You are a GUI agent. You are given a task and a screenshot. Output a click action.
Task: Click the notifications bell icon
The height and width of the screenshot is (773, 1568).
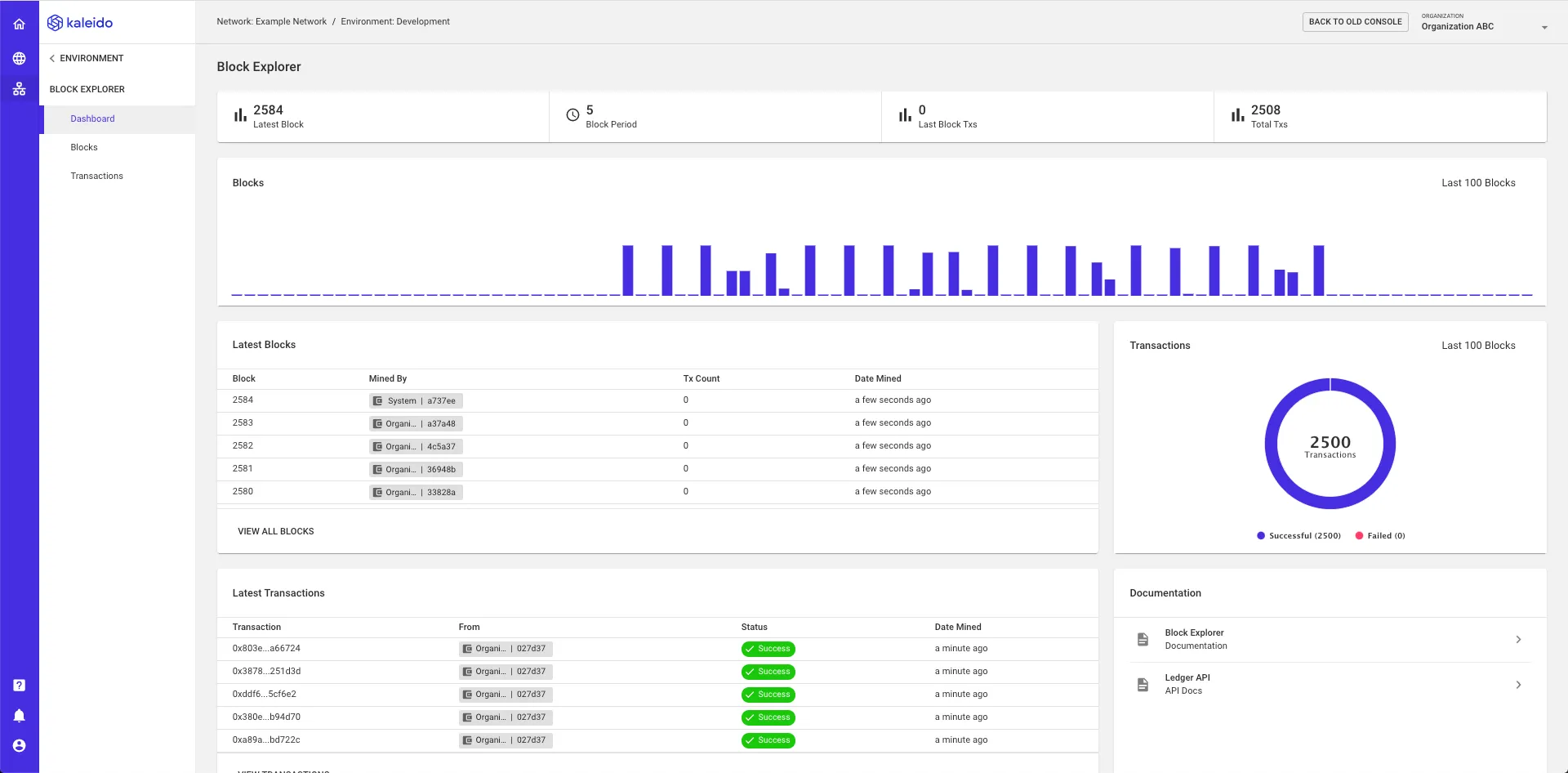pyautogui.click(x=19, y=715)
